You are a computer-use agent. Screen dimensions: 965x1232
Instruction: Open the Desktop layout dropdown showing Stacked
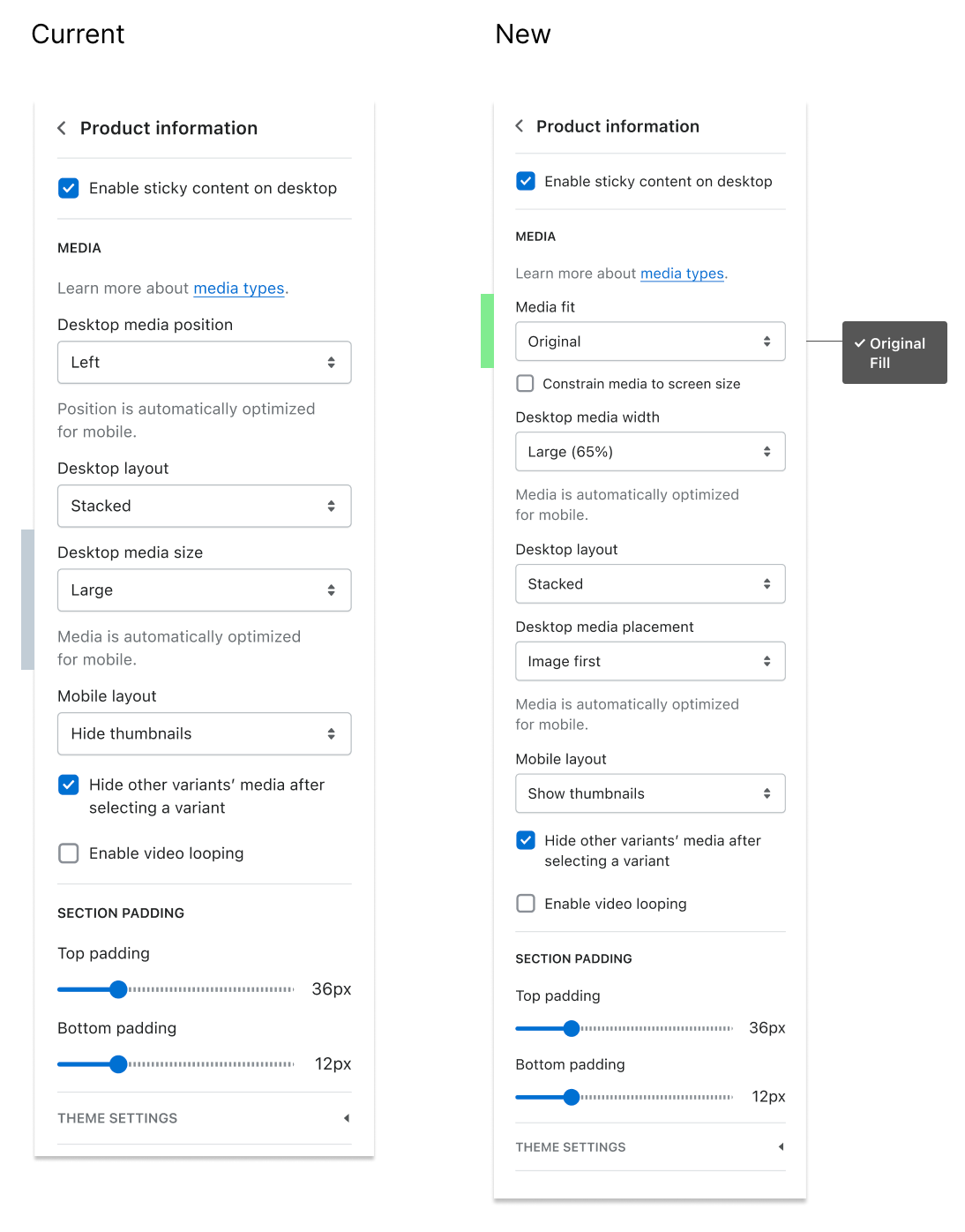click(x=204, y=506)
